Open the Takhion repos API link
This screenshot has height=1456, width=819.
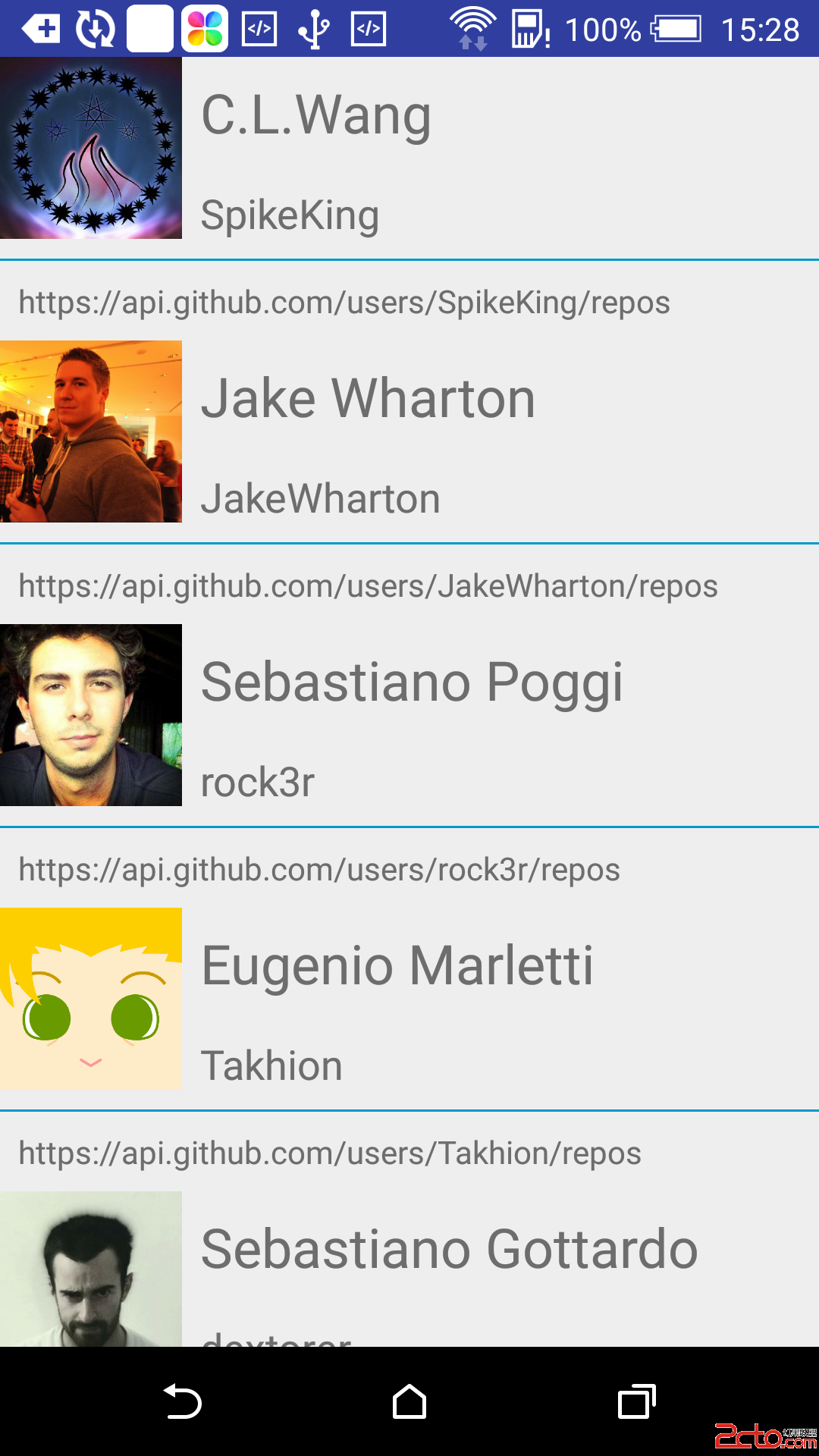tap(330, 1153)
